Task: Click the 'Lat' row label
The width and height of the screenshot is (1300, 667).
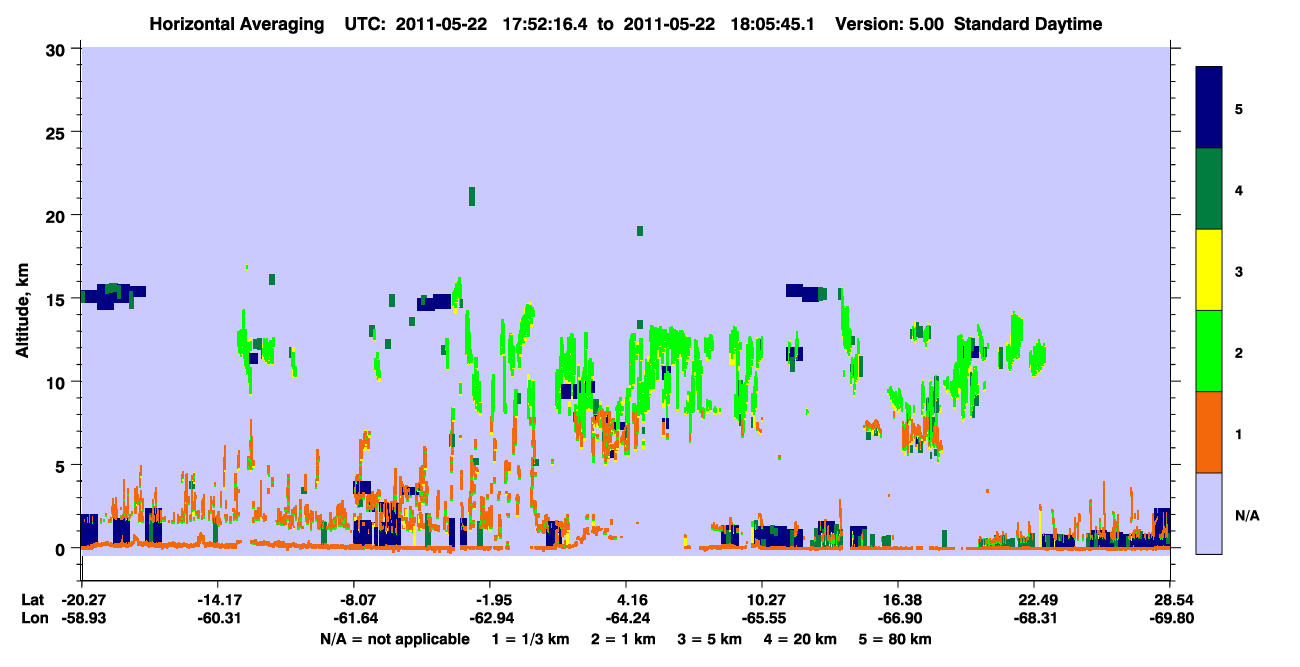Action: point(32,600)
